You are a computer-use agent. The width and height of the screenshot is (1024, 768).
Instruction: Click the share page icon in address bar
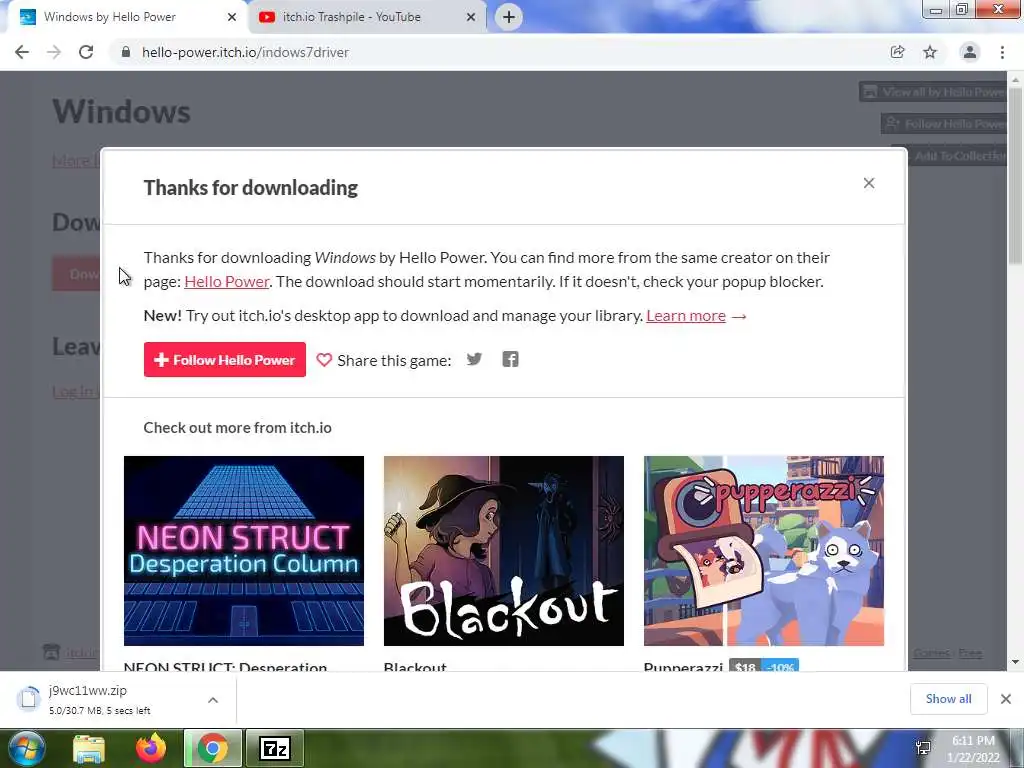click(897, 52)
